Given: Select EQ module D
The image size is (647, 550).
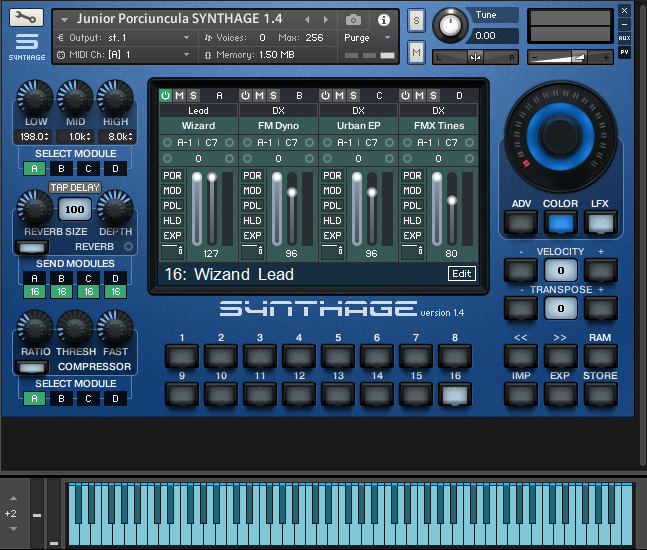Looking at the screenshot, I should click(116, 168).
